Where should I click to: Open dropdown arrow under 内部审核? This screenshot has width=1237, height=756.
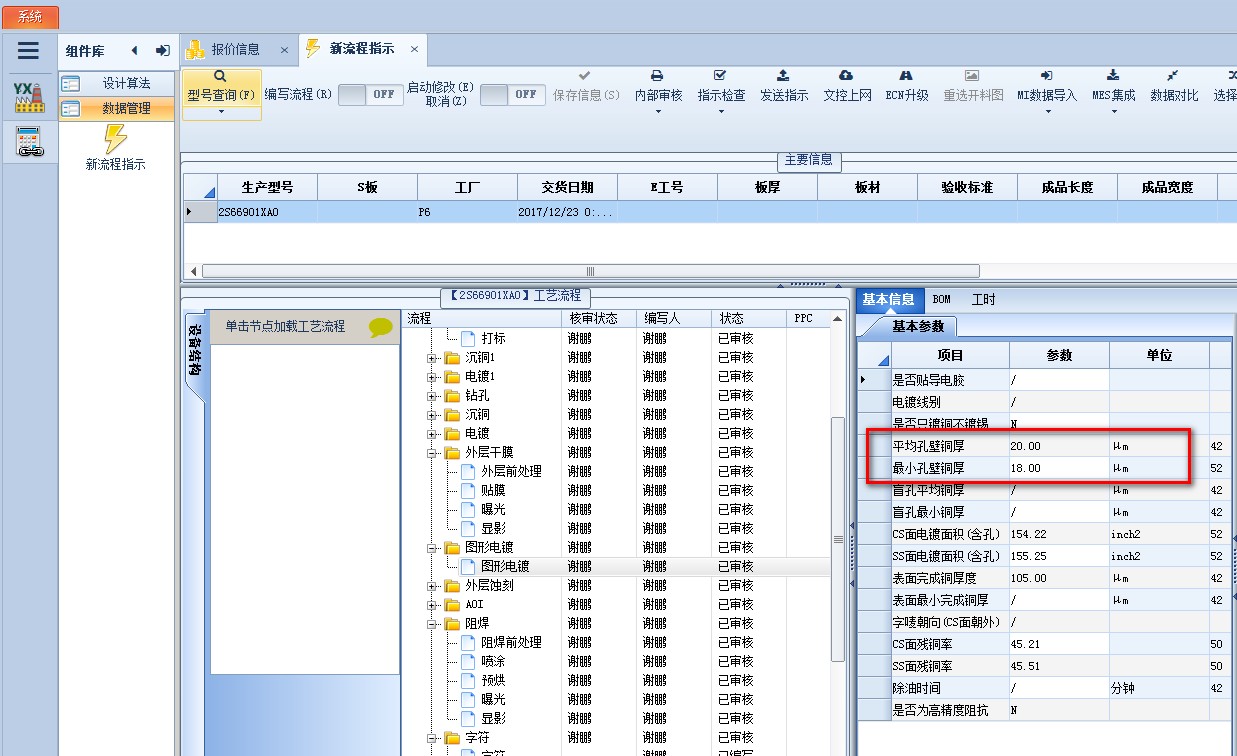click(x=658, y=111)
